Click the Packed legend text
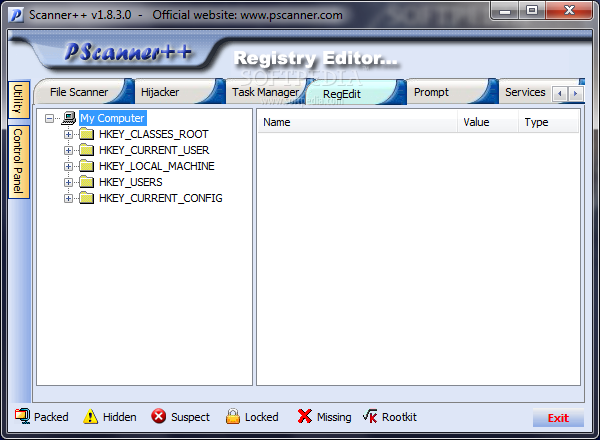 click(x=51, y=417)
